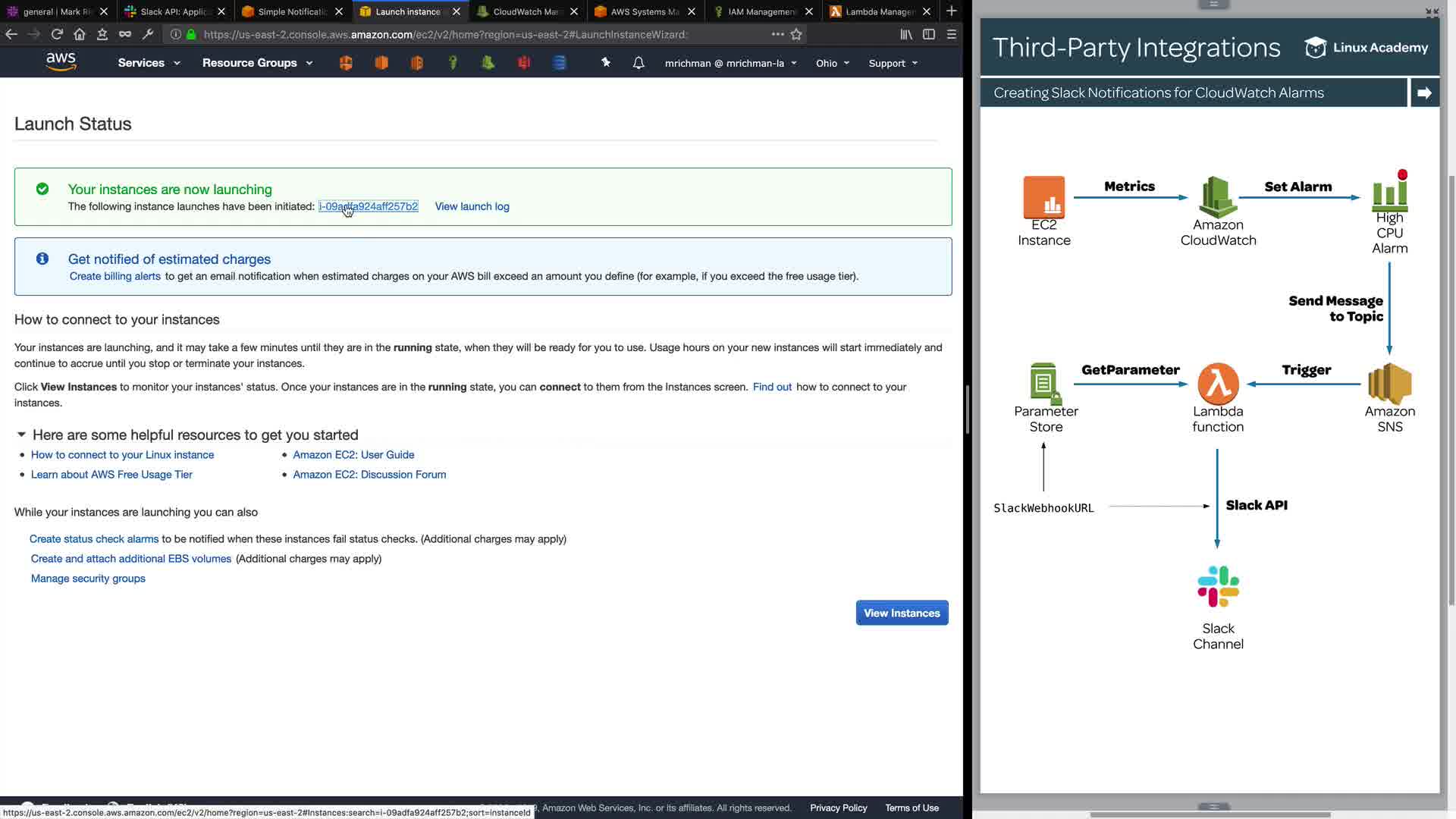This screenshot has height=819, width=1456.
Task: Collapse the helpful resources section
Action: point(21,435)
